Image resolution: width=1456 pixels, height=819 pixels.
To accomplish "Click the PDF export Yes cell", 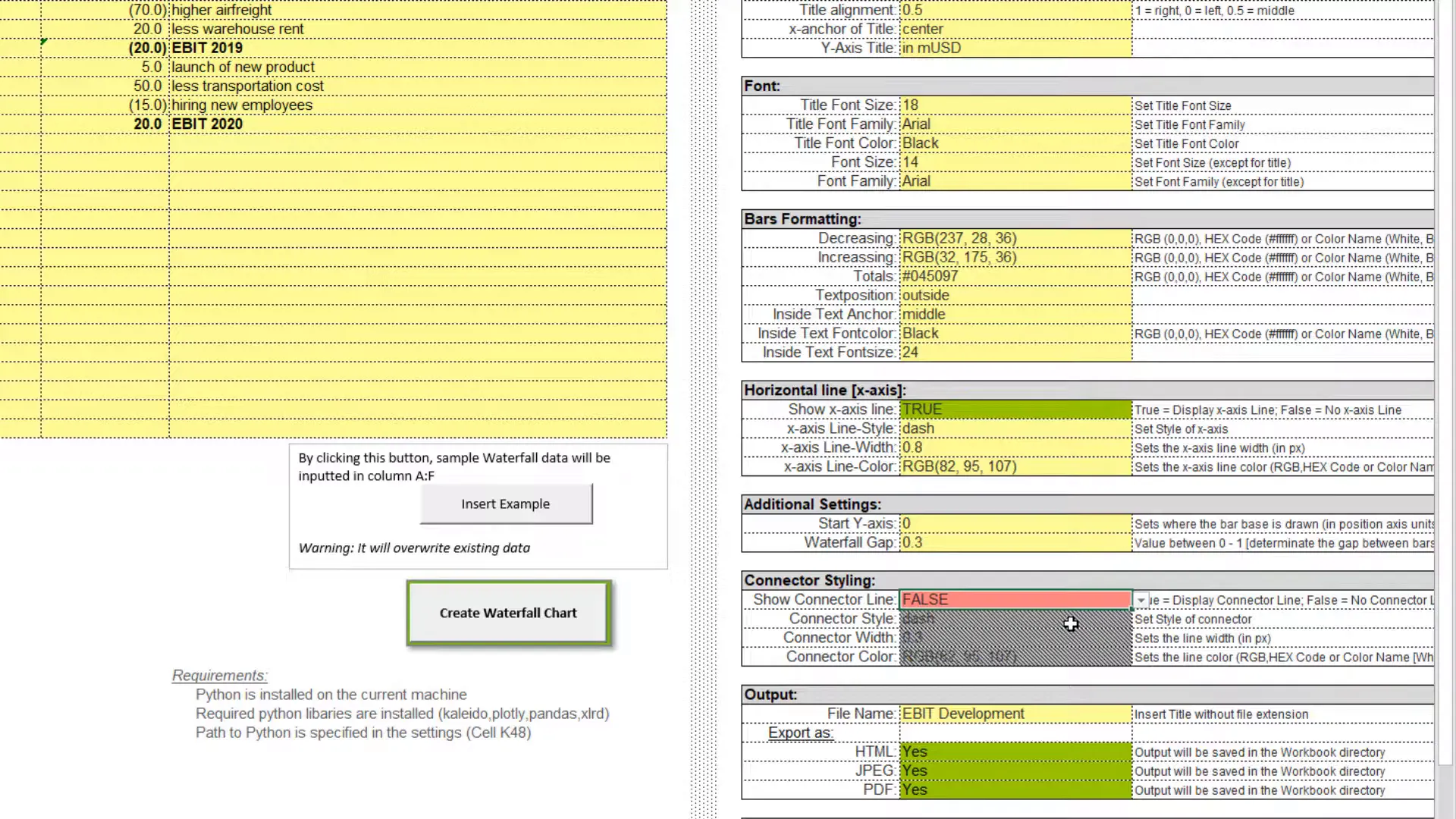I will click(1014, 789).
